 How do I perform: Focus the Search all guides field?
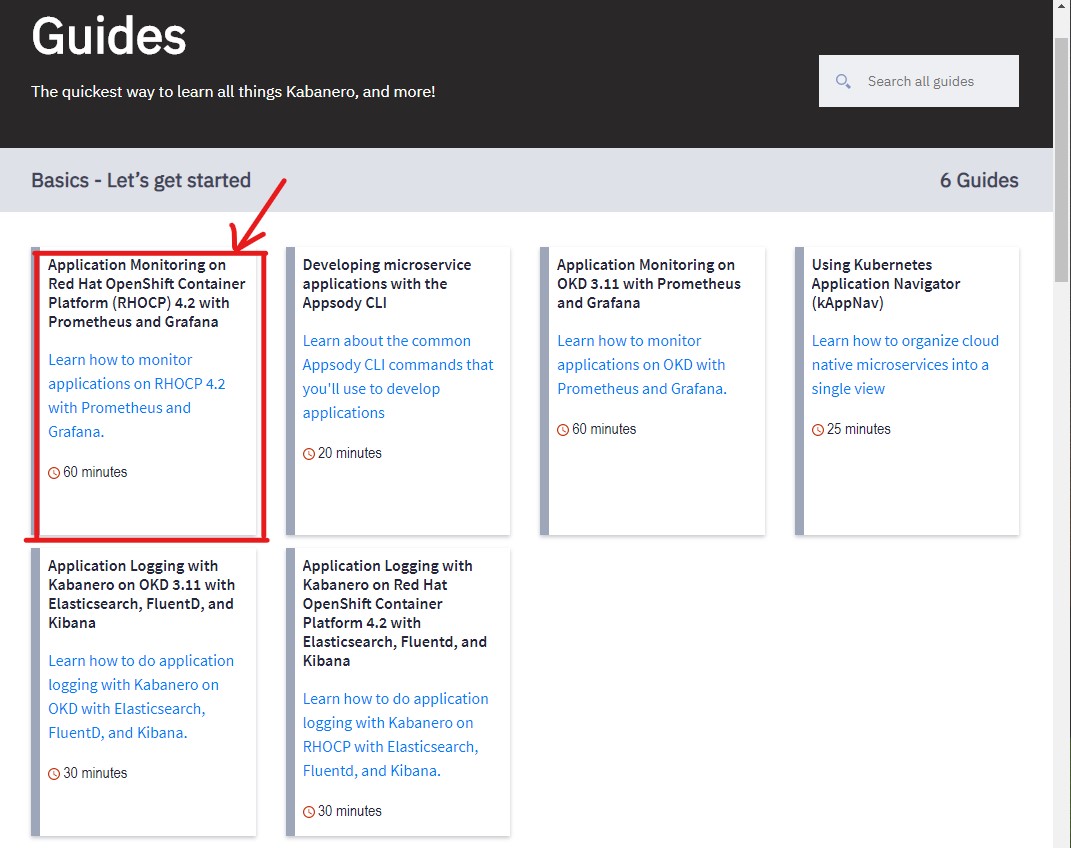pyautogui.click(x=919, y=81)
